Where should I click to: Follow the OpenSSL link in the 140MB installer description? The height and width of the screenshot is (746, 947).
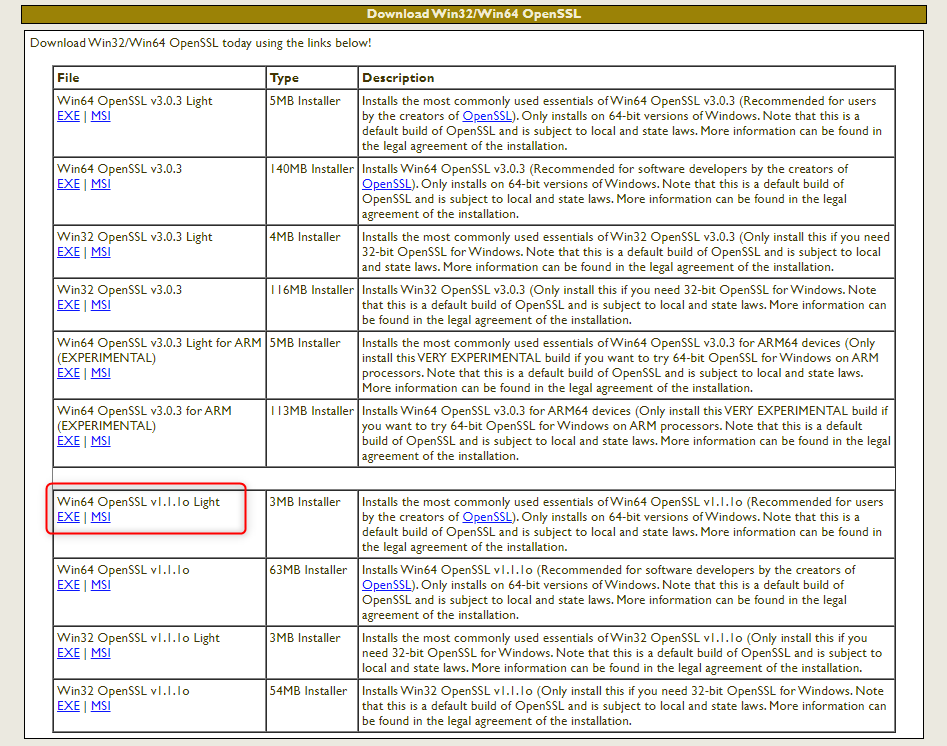click(x=387, y=184)
